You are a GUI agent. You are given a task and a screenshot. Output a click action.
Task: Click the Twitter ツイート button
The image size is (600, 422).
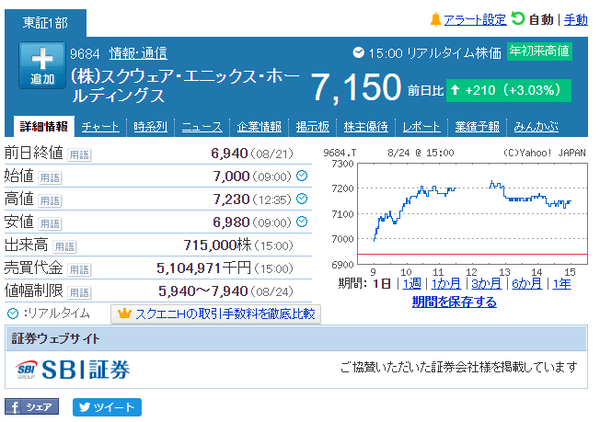tap(107, 407)
